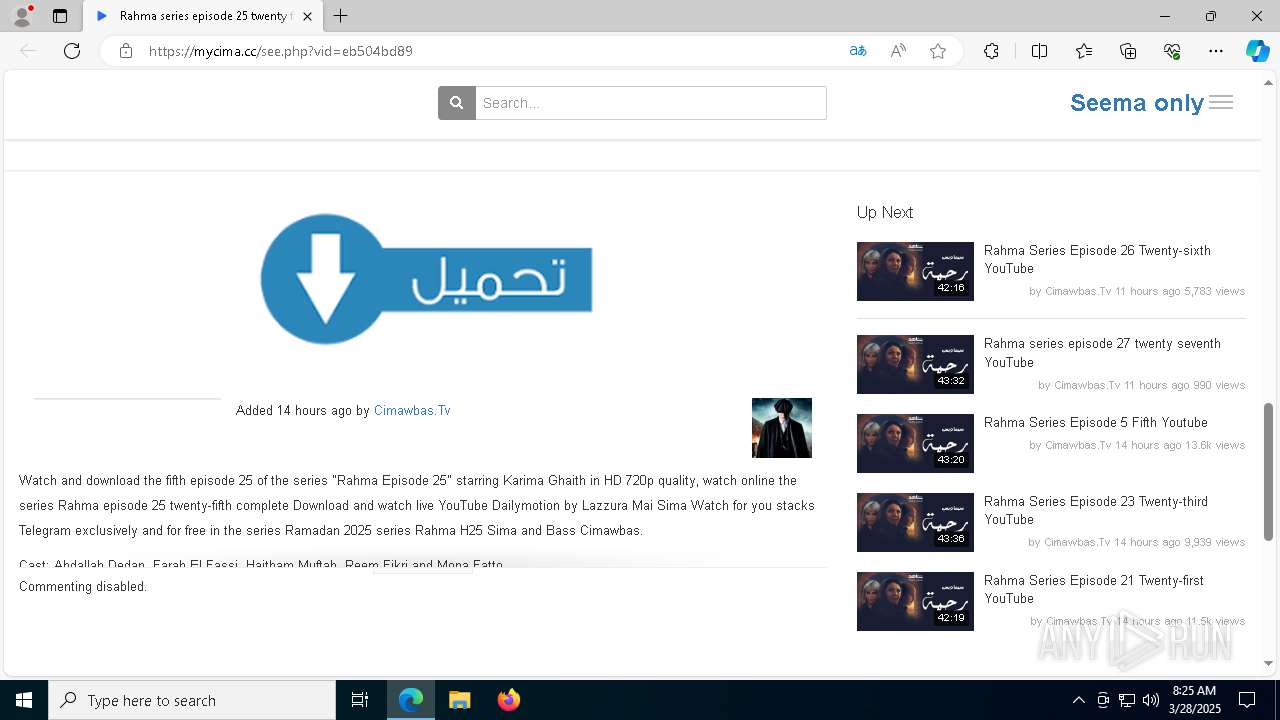The image size is (1280, 720).
Task: Add this page to favorites star
Action: pos(938,51)
